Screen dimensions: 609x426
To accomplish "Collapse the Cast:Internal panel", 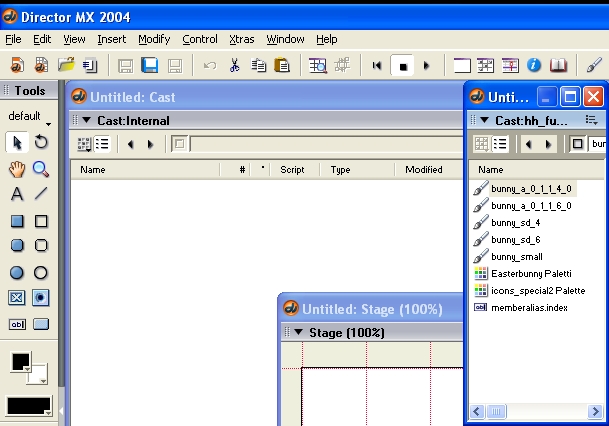I will [87, 120].
